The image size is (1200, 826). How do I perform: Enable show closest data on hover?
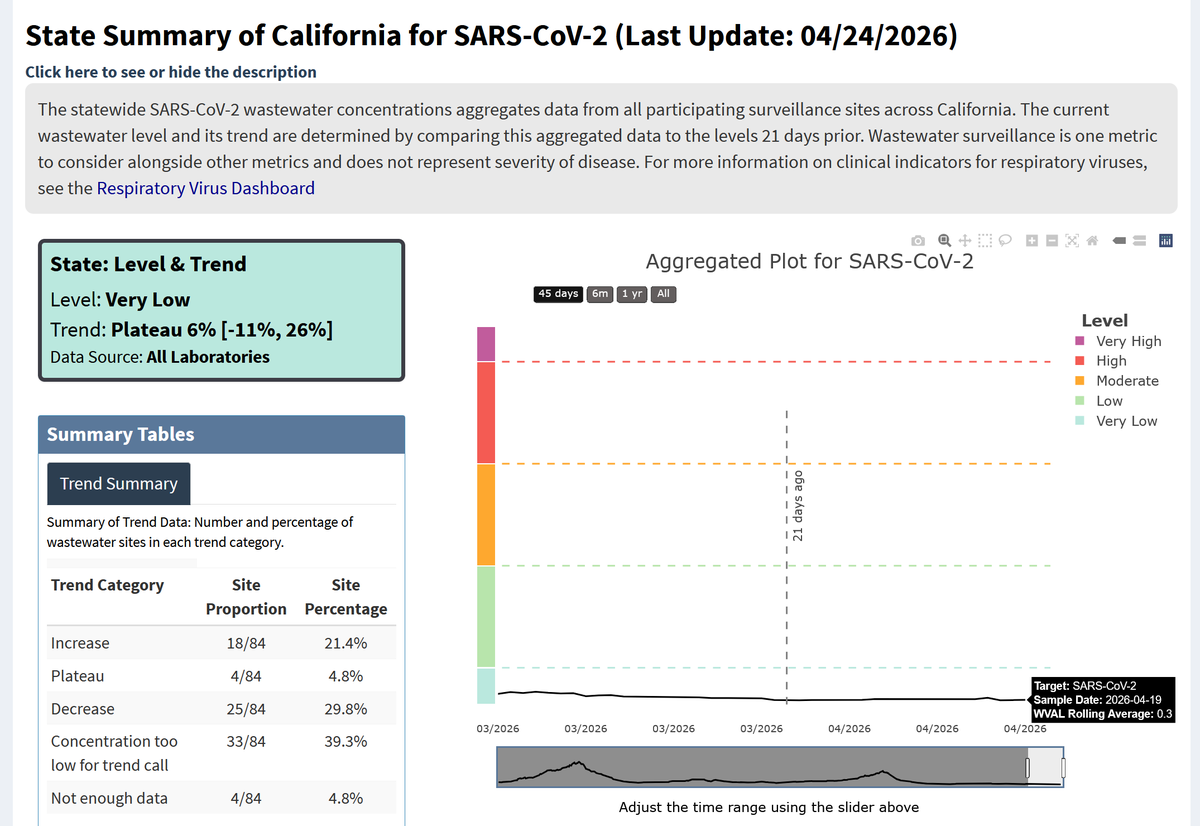tap(1119, 241)
